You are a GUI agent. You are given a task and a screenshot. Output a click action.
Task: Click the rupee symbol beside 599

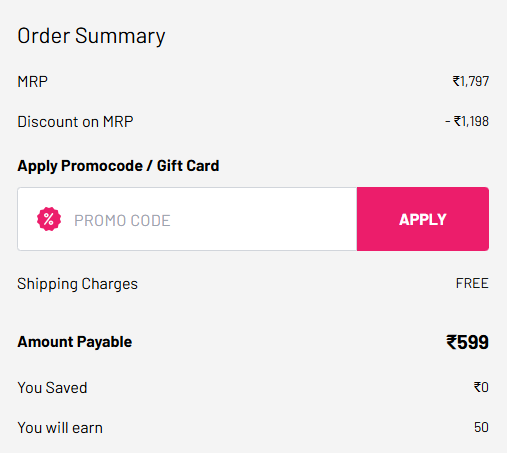[x=452, y=342]
